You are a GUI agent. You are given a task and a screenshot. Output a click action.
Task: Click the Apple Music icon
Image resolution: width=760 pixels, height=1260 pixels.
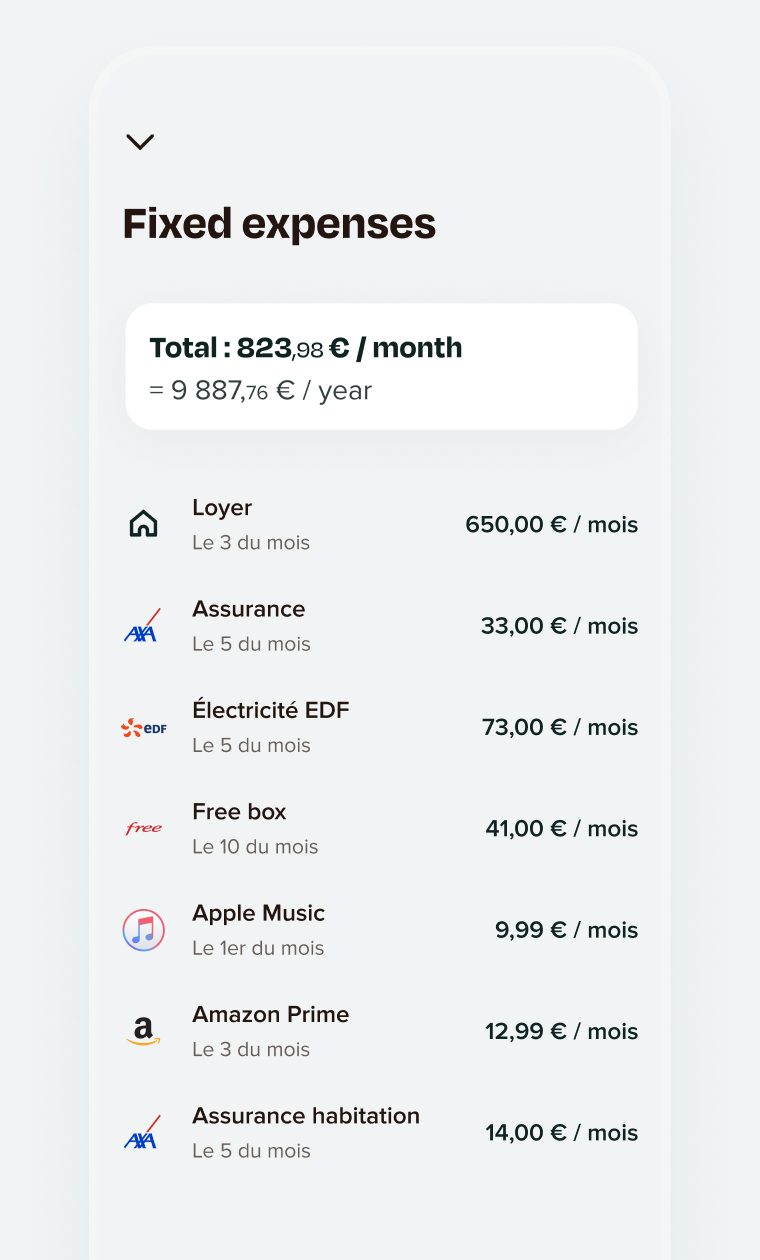(143, 930)
